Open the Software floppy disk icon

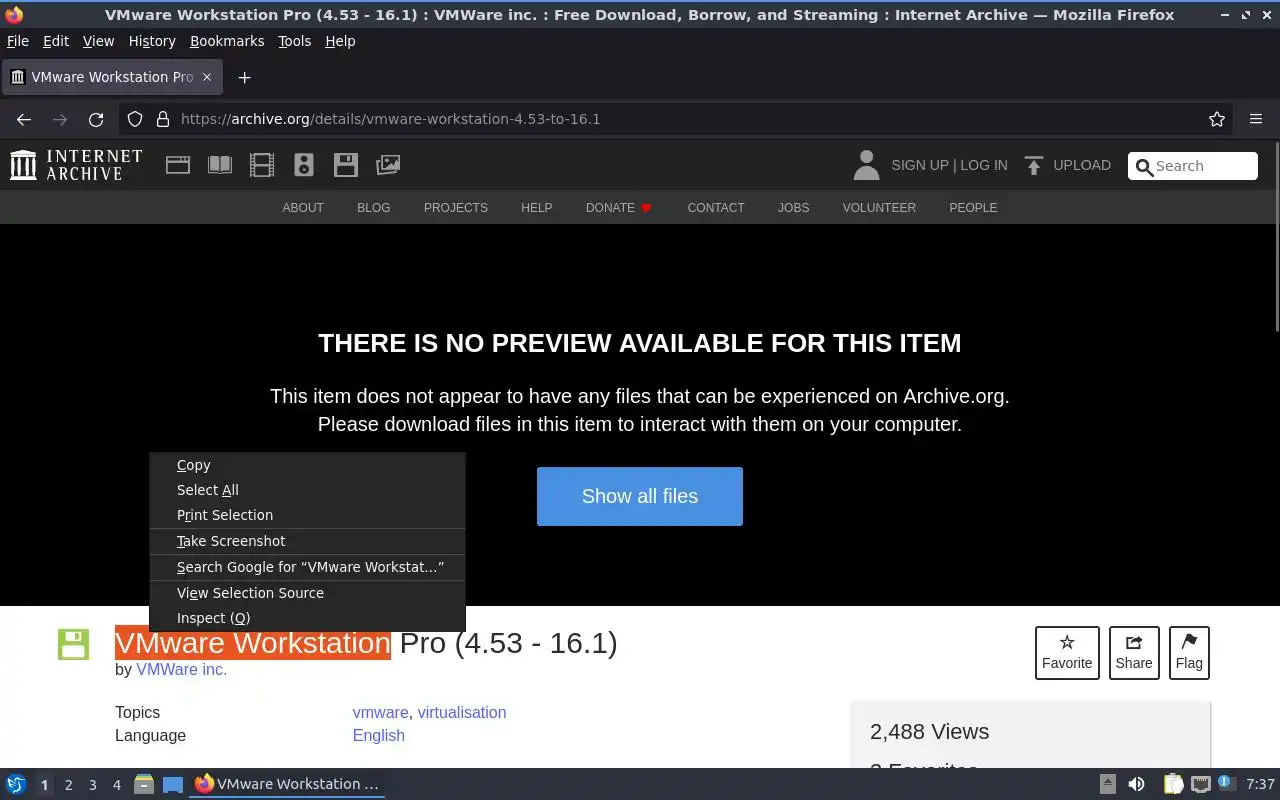tap(346, 165)
